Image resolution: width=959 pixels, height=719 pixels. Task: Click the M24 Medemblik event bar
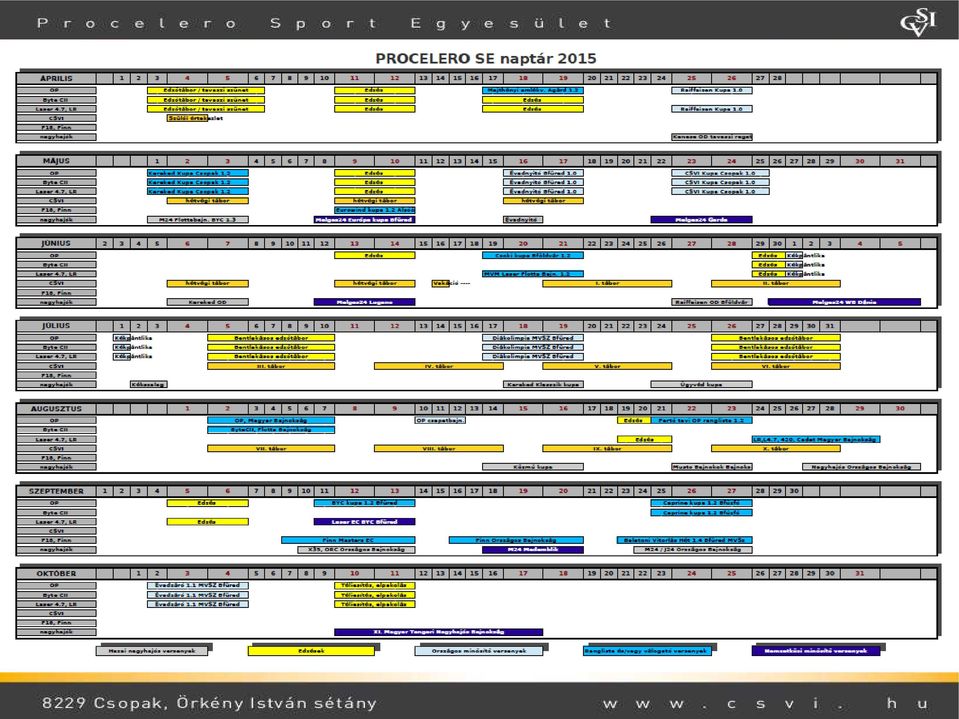pyautogui.click(x=533, y=550)
